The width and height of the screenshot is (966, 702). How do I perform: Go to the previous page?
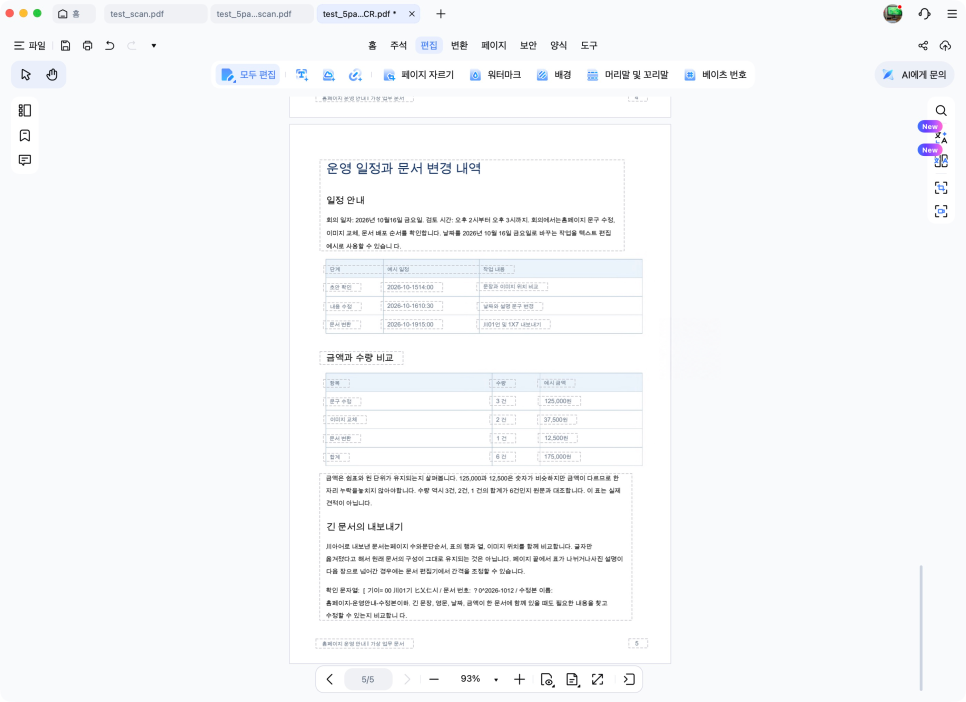[x=330, y=679]
